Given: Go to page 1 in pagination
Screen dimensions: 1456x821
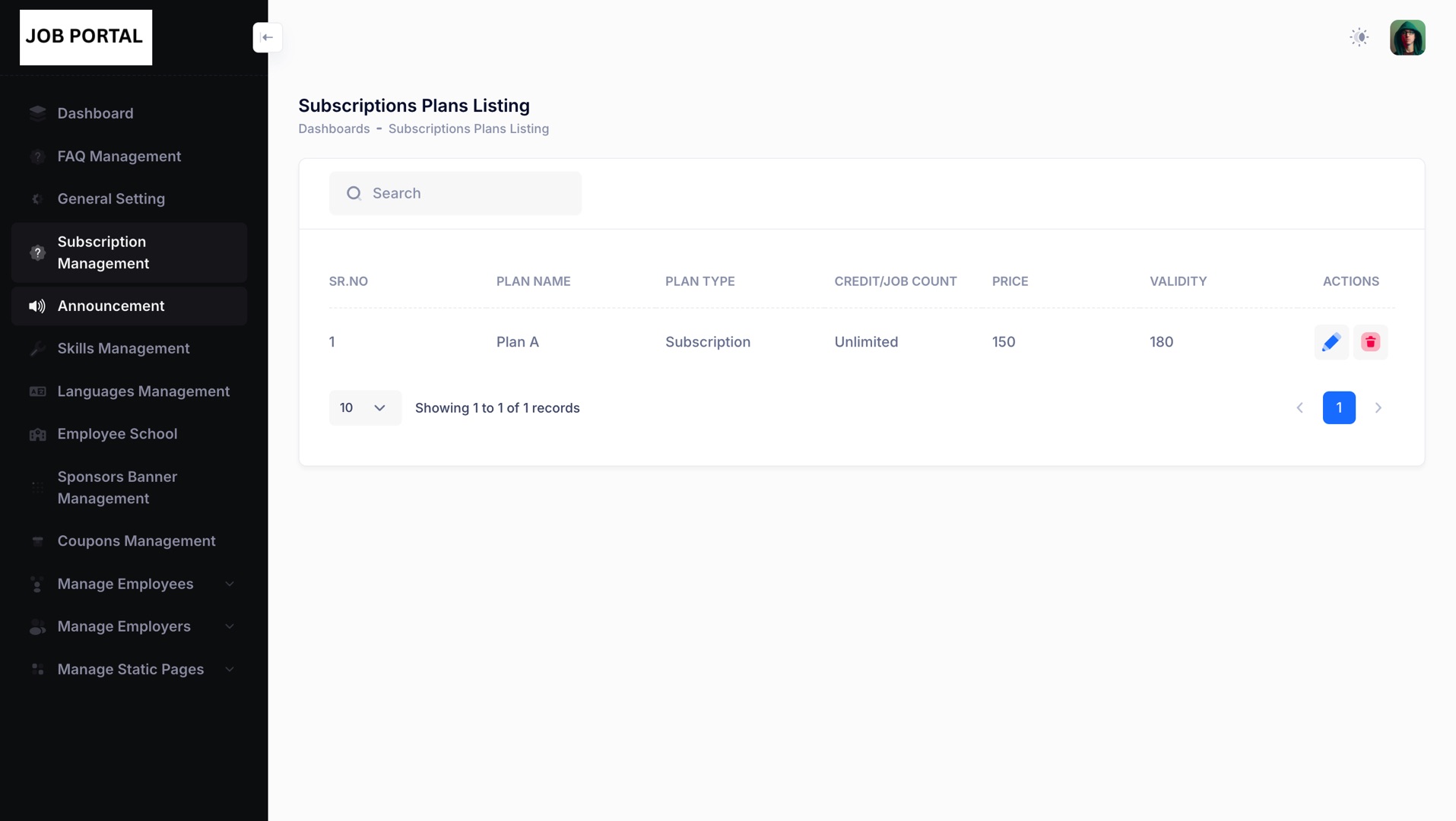Looking at the screenshot, I should tap(1338, 408).
